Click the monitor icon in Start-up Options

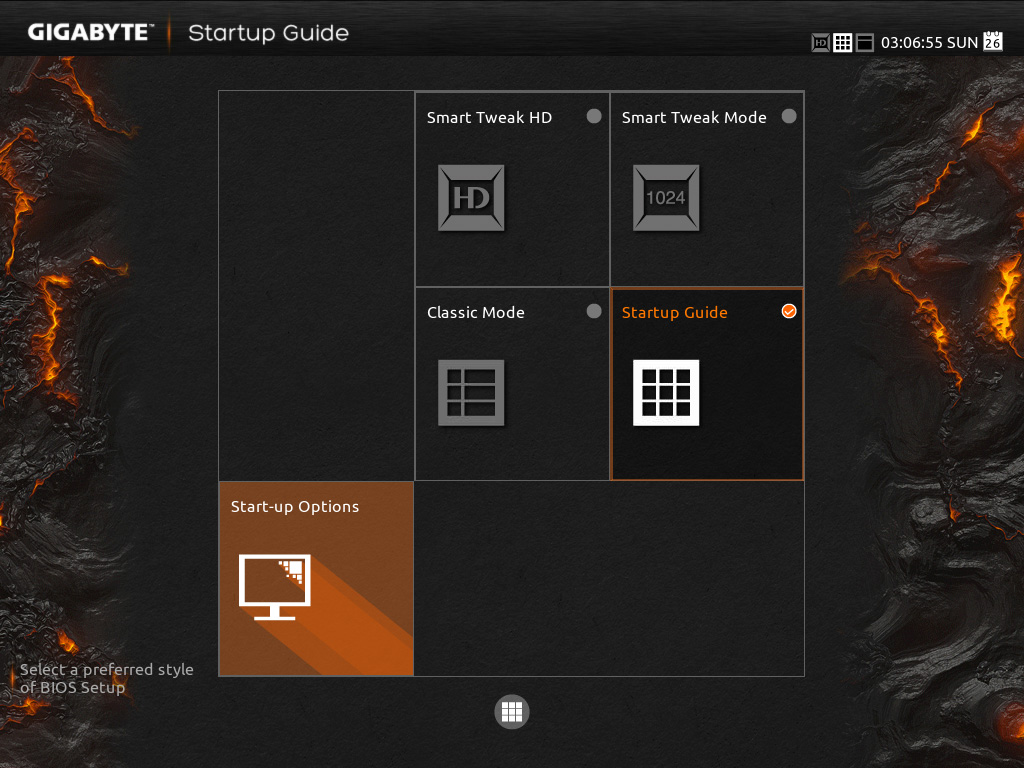(x=275, y=587)
